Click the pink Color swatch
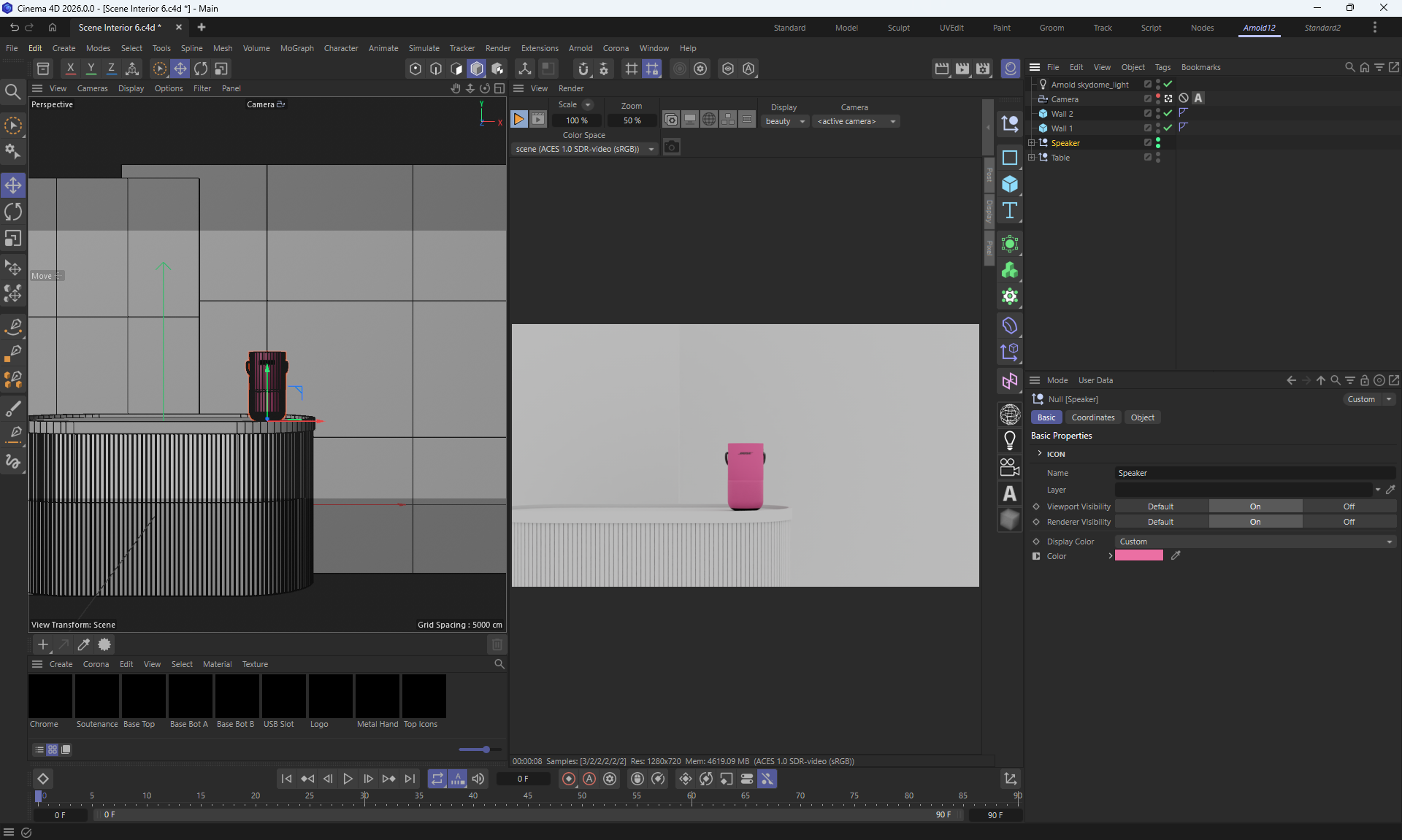This screenshot has width=1402, height=840. pyautogui.click(x=1138, y=556)
